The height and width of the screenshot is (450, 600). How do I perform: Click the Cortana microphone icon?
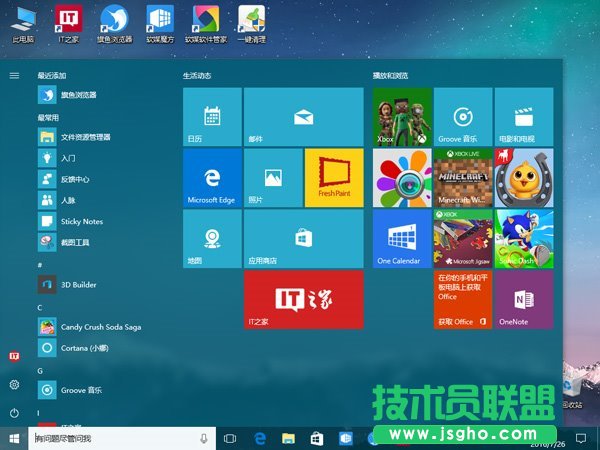click(204, 439)
